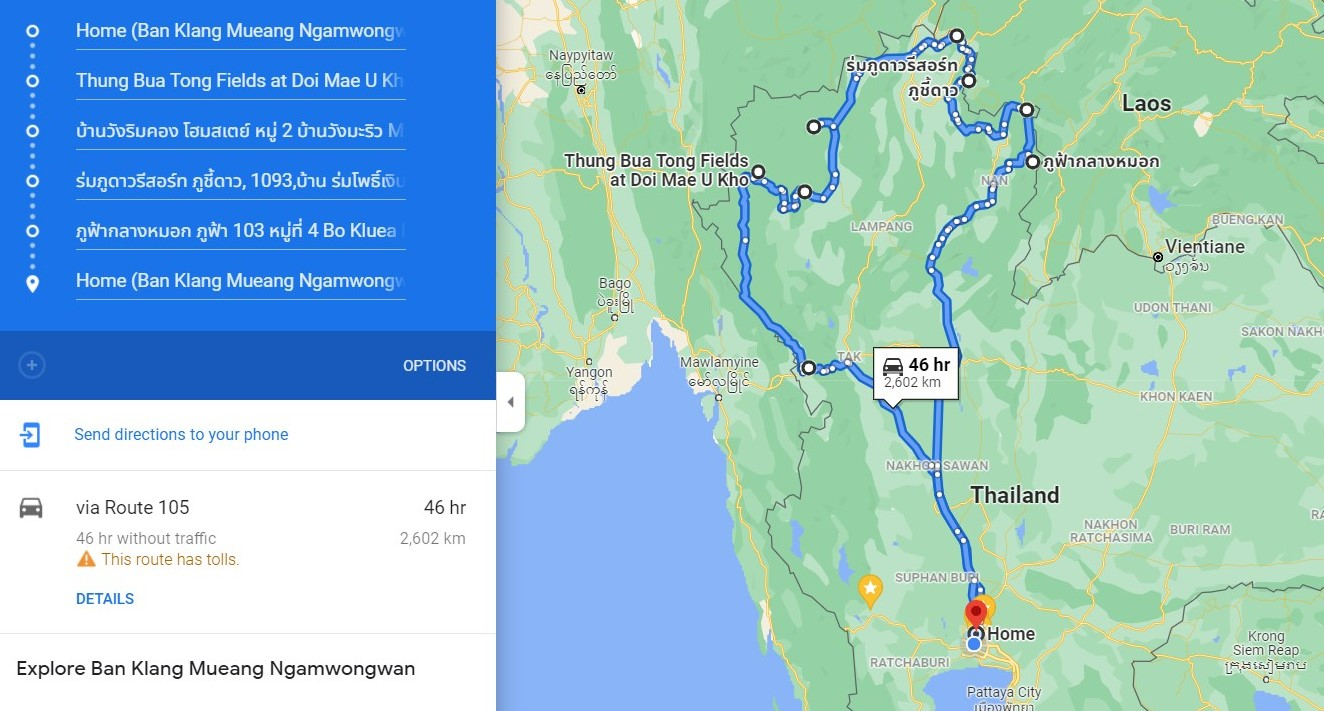Click Send directions to your phone link
Viewport: 1324px width, 711px height.
[181, 435]
